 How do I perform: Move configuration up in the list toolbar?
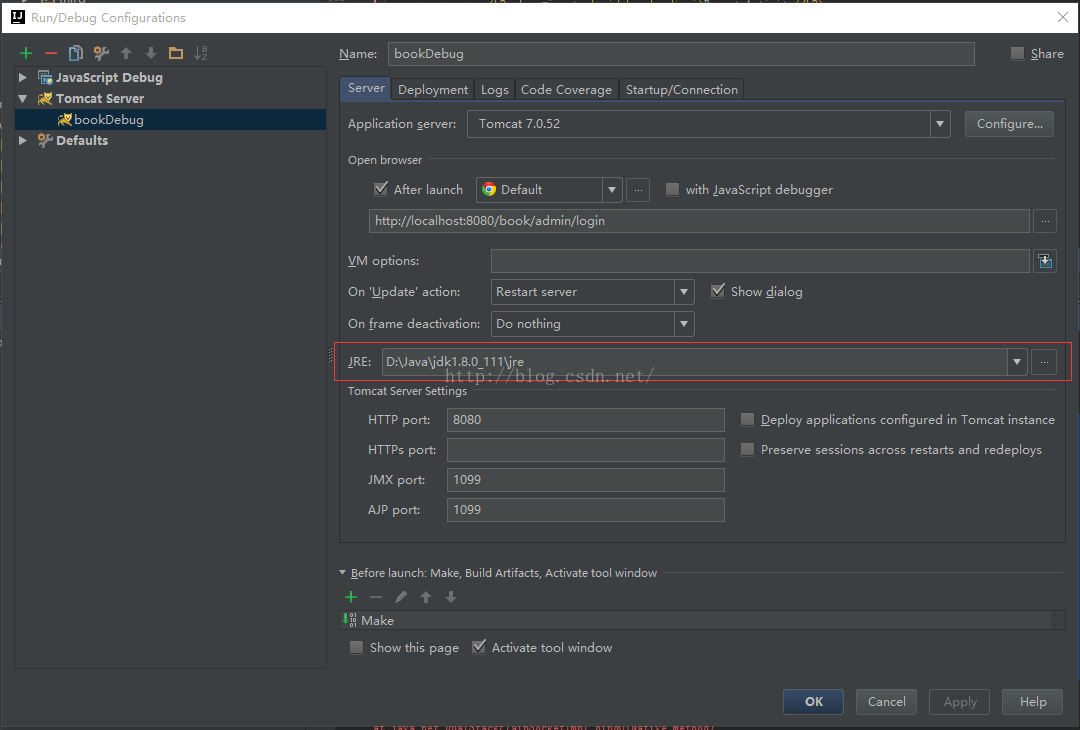(x=126, y=53)
